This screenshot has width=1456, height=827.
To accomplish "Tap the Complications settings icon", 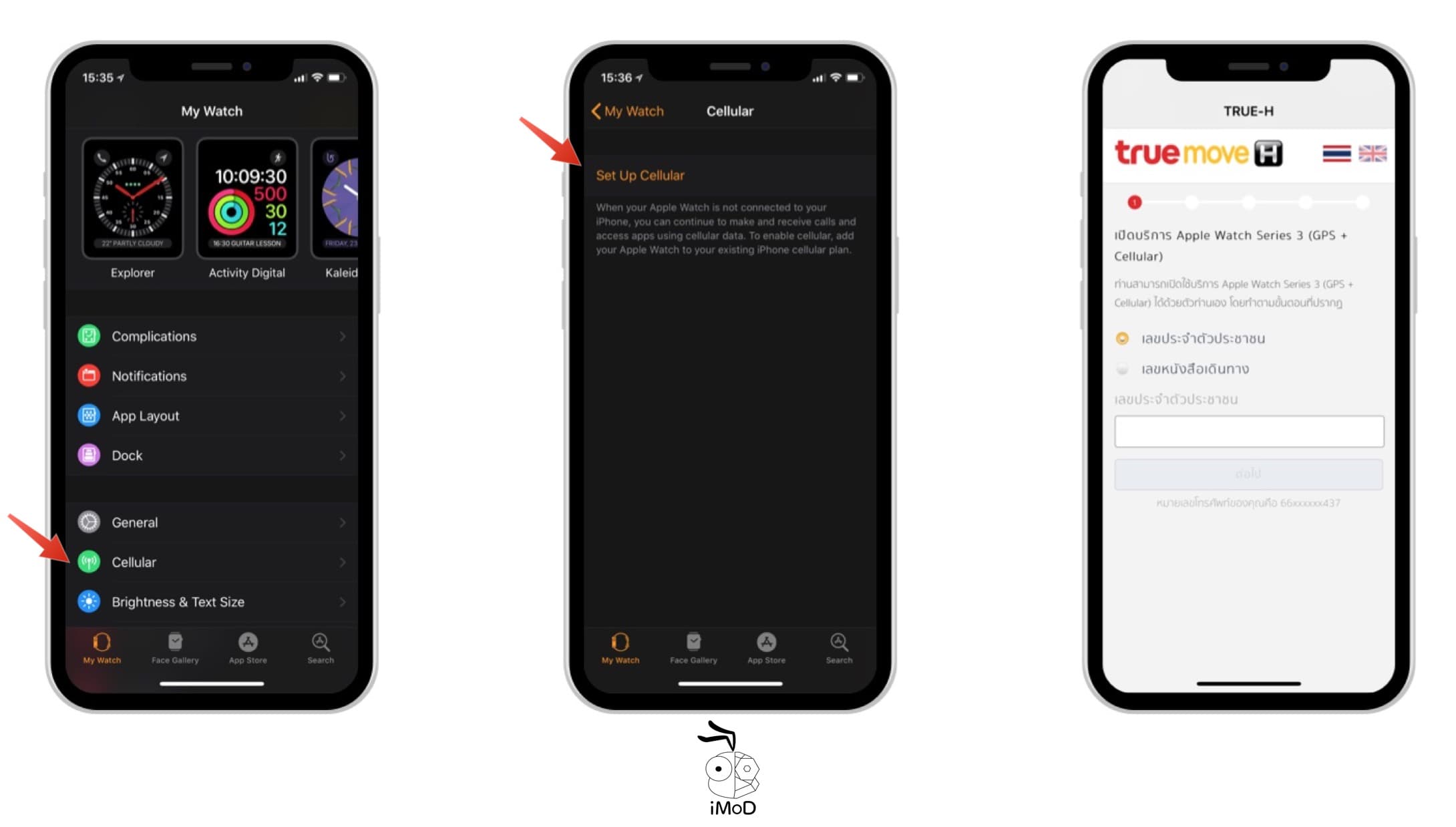I will pos(88,335).
